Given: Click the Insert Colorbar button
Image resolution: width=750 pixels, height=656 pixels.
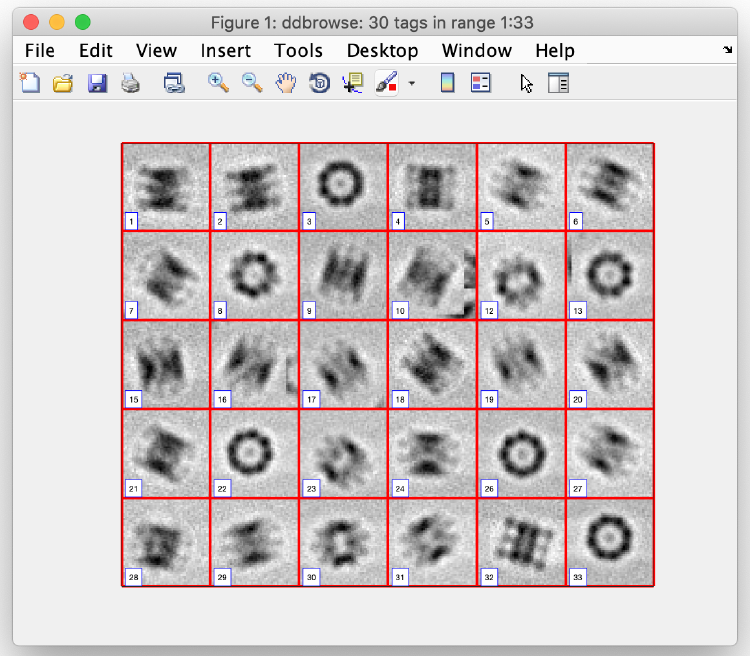Looking at the screenshot, I should tap(447, 83).
